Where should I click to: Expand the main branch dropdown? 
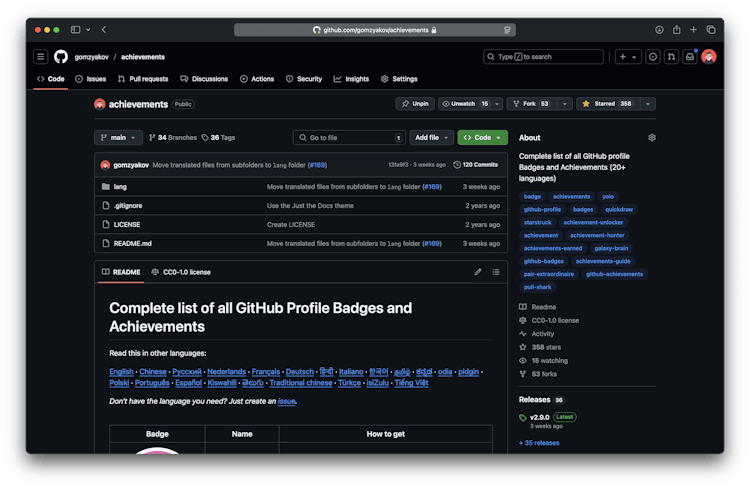118,138
